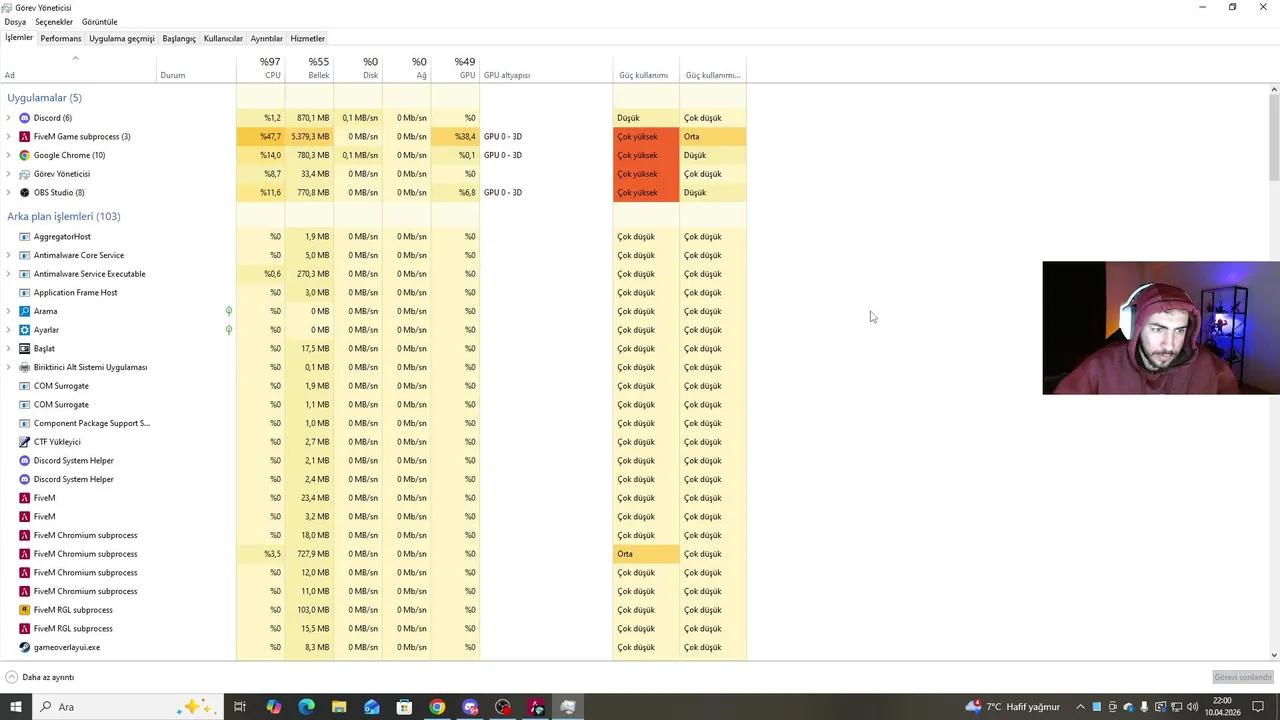The width and height of the screenshot is (1280, 720).
Task: Expand the Görev Yöneticisi process row
Action: click(x=9, y=174)
